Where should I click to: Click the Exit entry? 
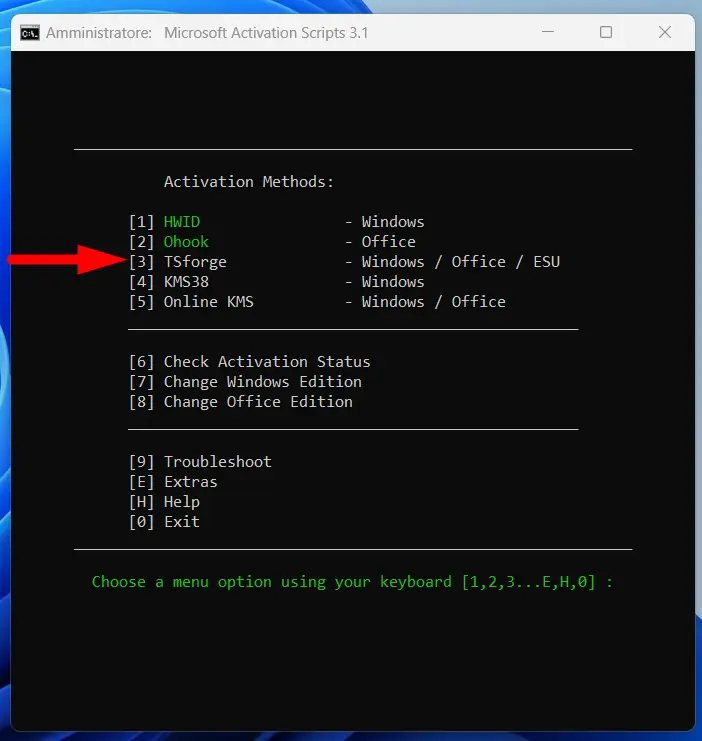click(x=182, y=522)
